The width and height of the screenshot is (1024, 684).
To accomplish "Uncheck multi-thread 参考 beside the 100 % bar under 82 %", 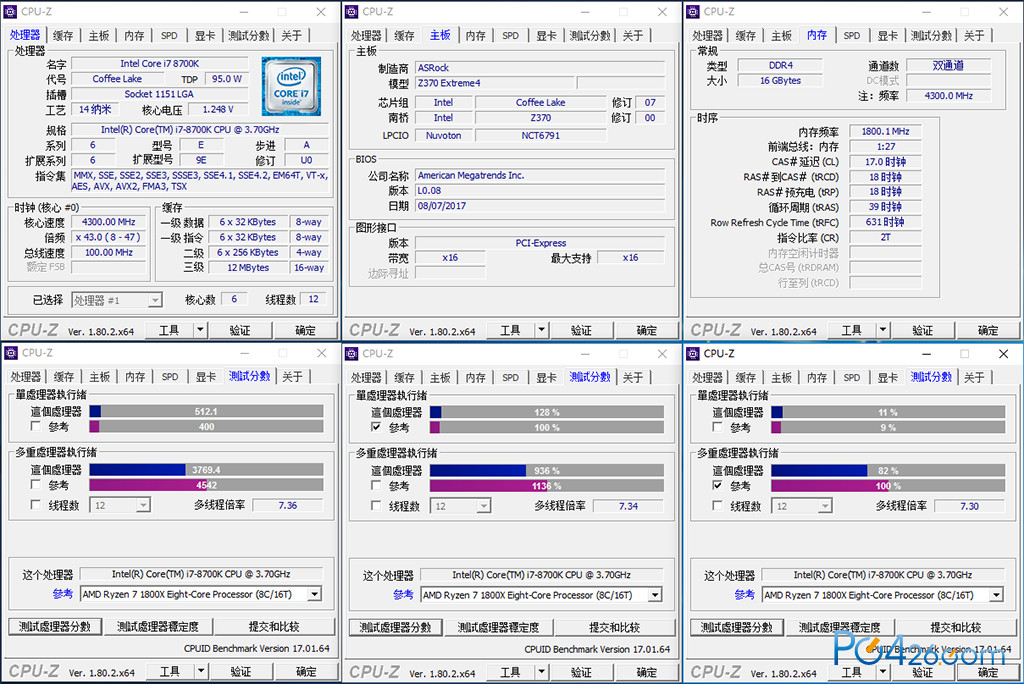I will pos(718,485).
